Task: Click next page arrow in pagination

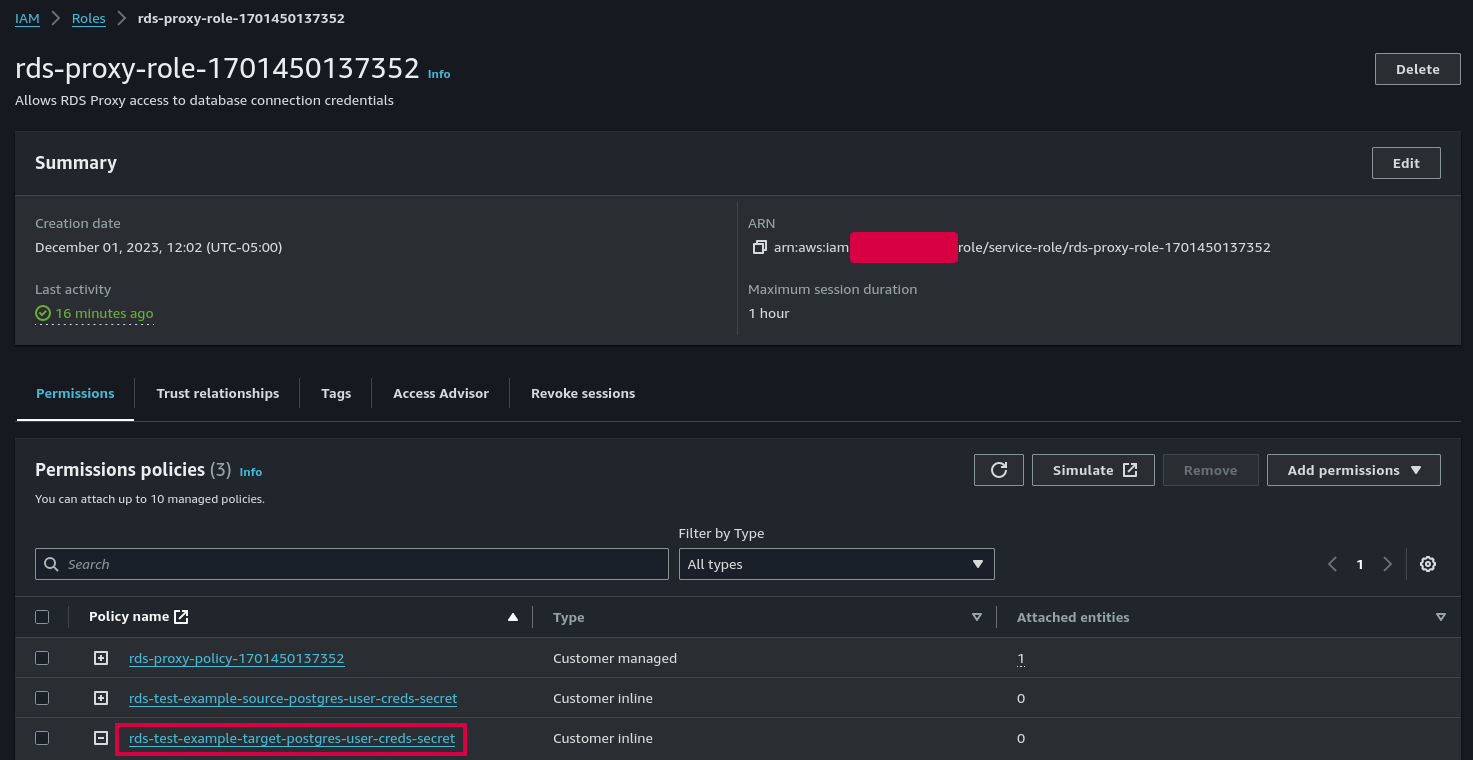Action: point(1387,564)
